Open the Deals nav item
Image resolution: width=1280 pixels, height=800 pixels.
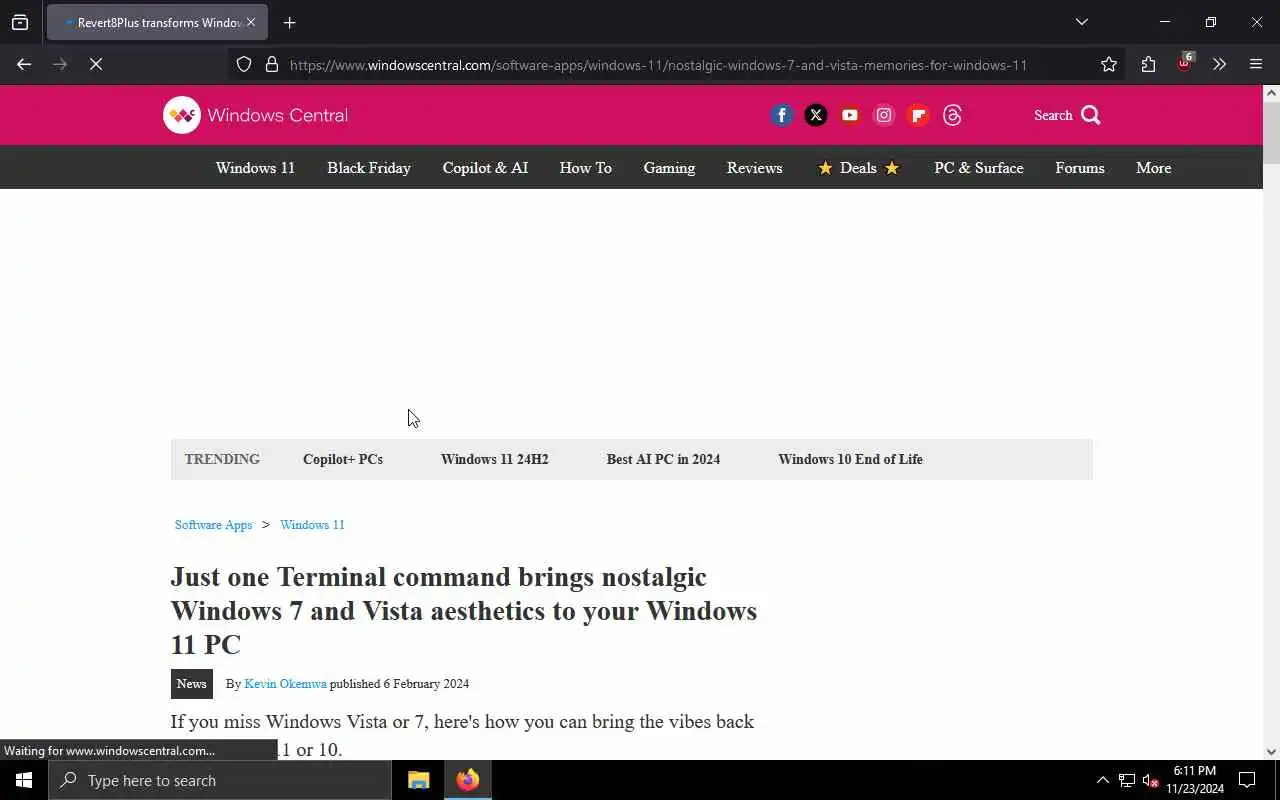pos(858,167)
